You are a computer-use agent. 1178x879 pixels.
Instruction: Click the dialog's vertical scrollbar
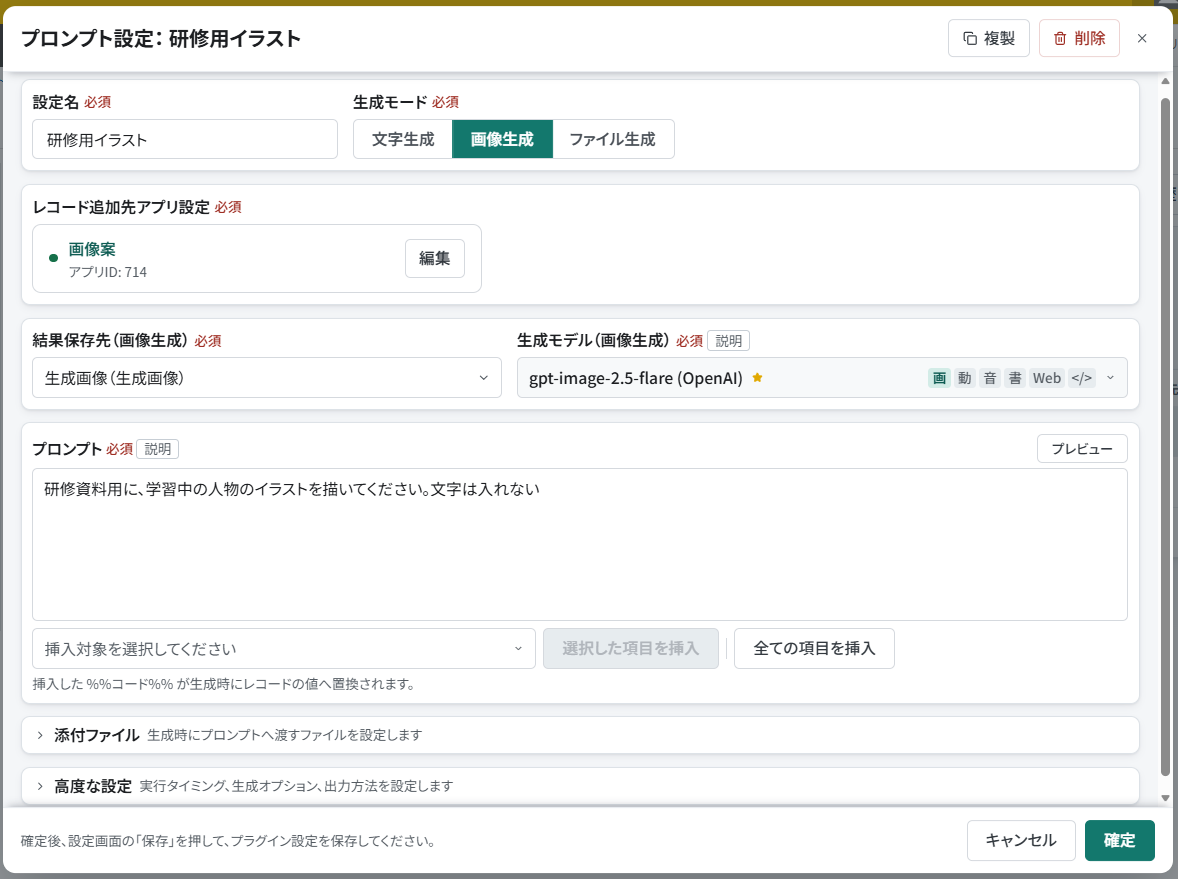(1165, 436)
